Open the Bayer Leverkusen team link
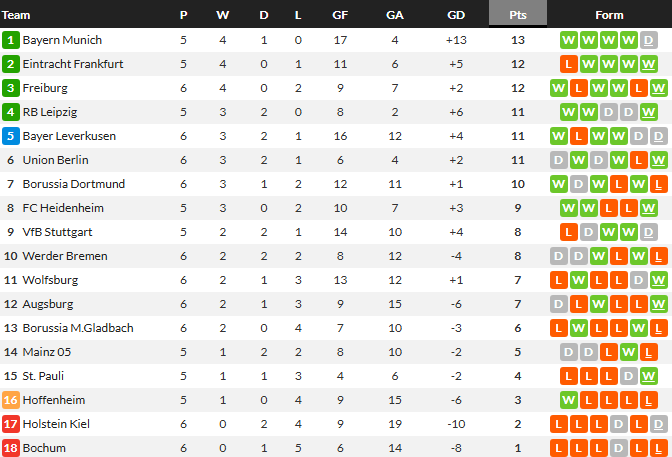Image resolution: width=672 pixels, height=457 pixels. [x=69, y=136]
